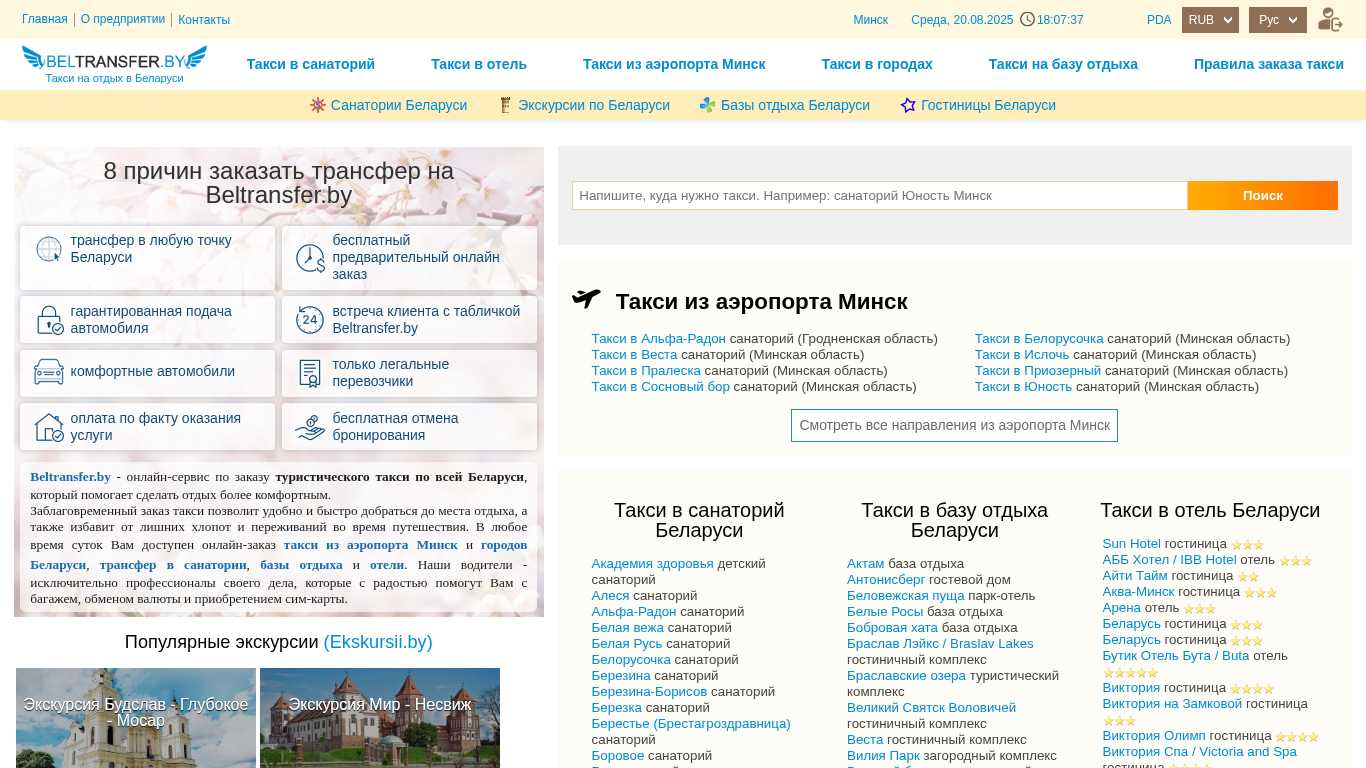Click the sun icon near Санатории Беларуси
Viewport: 1366px width, 768px height.
318,105
